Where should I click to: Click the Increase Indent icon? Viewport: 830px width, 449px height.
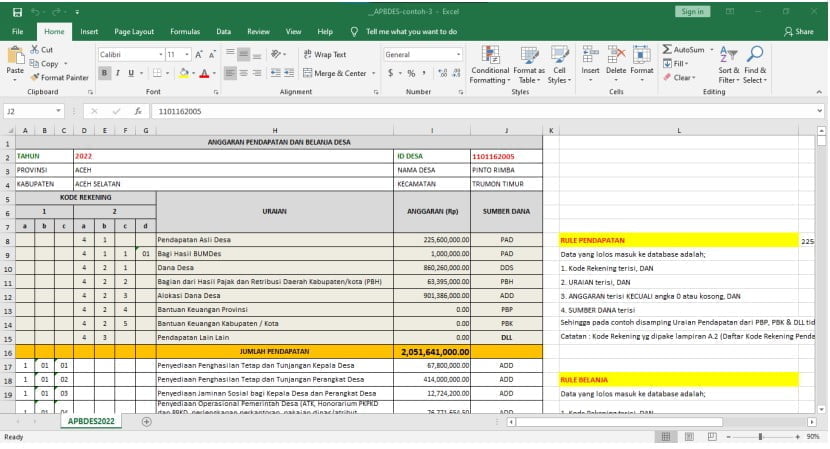pos(288,73)
